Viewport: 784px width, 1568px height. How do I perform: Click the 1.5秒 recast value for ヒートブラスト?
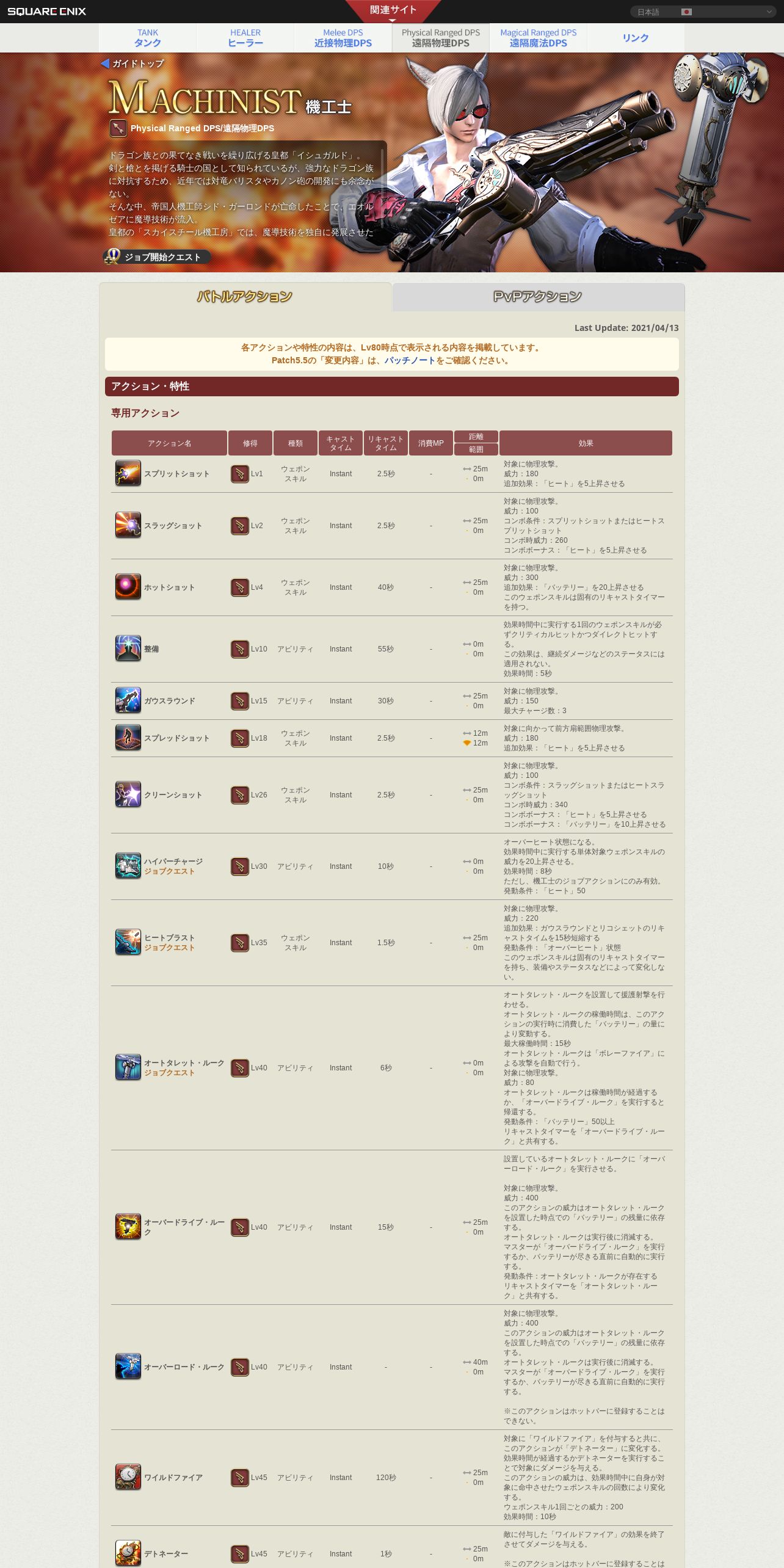386,943
